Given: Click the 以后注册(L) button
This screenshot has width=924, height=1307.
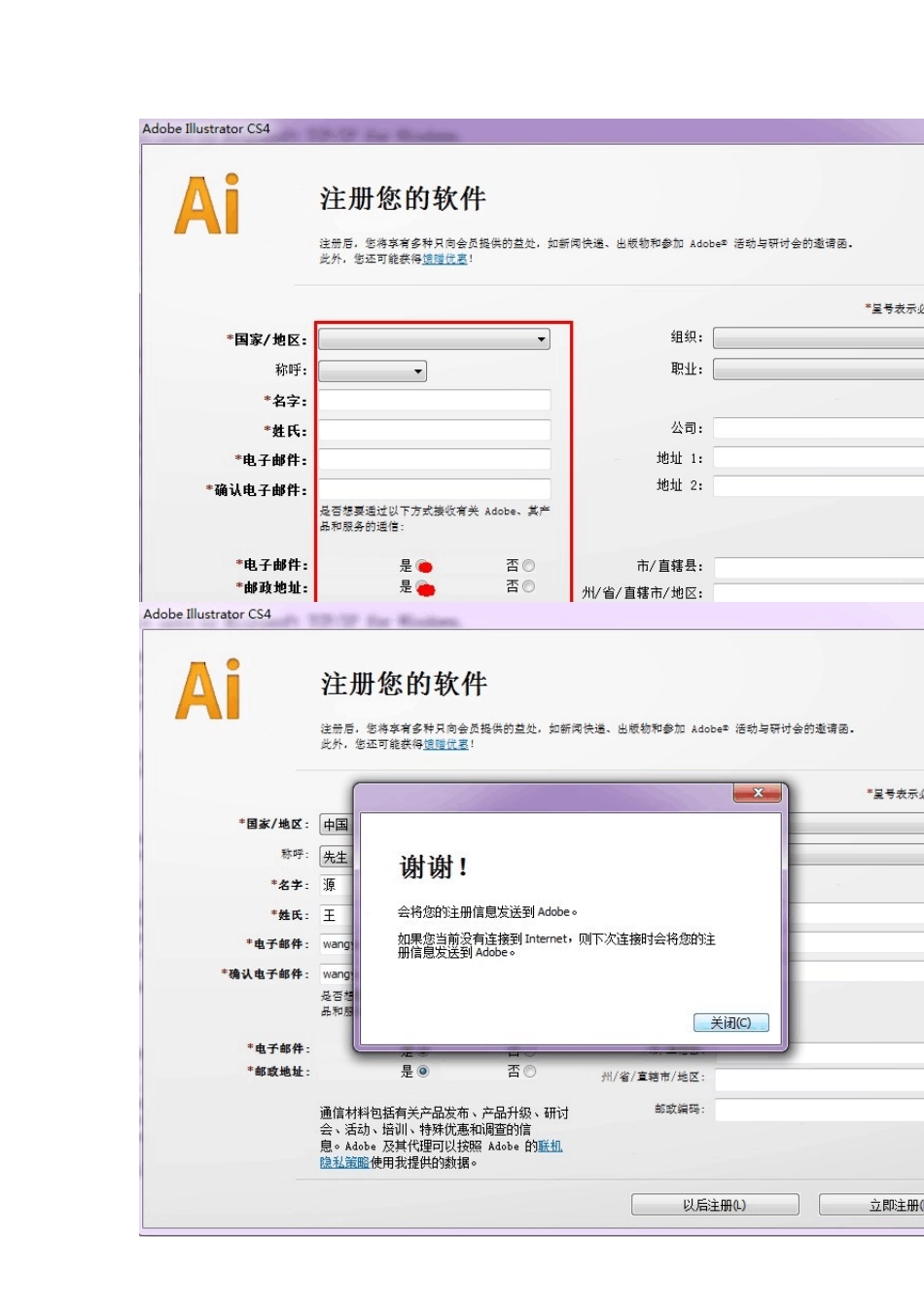Looking at the screenshot, I should pos(715,1205).
